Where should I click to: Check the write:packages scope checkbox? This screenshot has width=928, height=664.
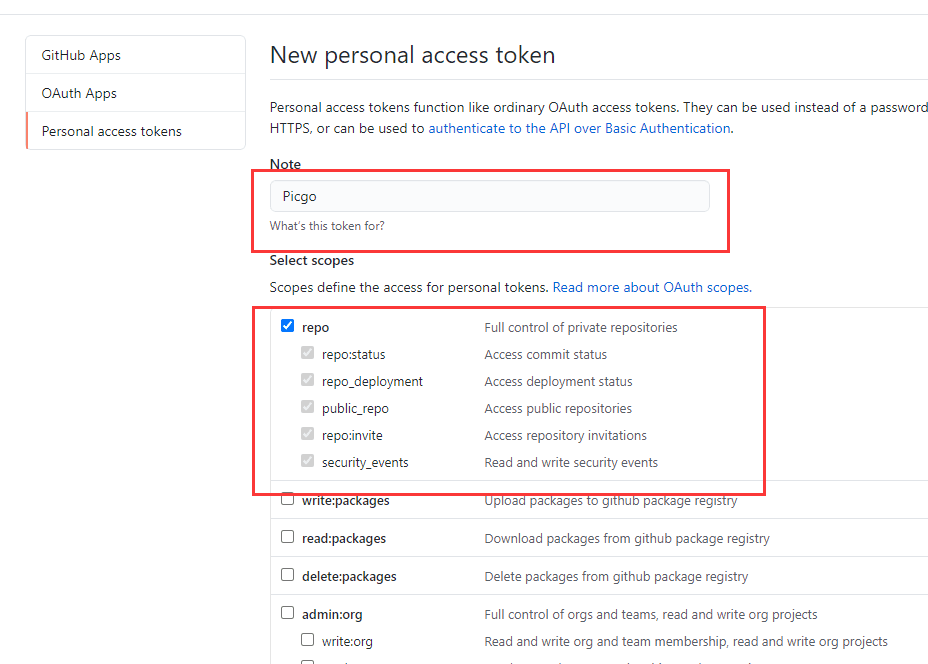[288, 499]
